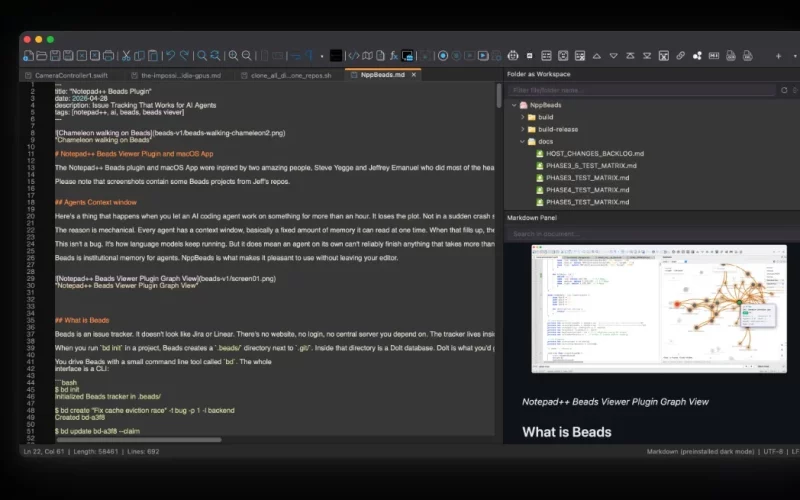Click the code brackets toolbar icon

tap(354, 56)
